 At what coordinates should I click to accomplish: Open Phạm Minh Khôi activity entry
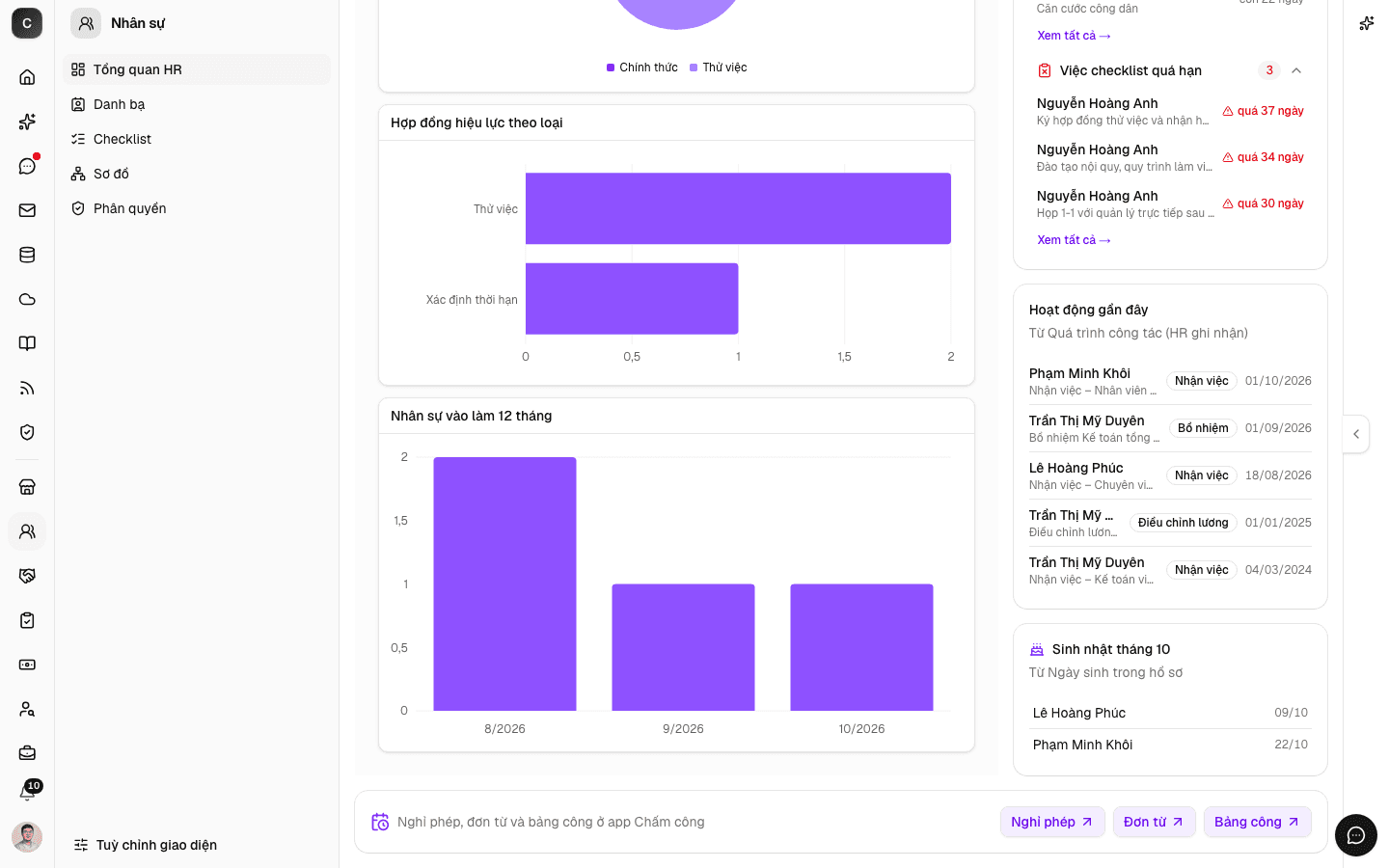click(1170, 381)
